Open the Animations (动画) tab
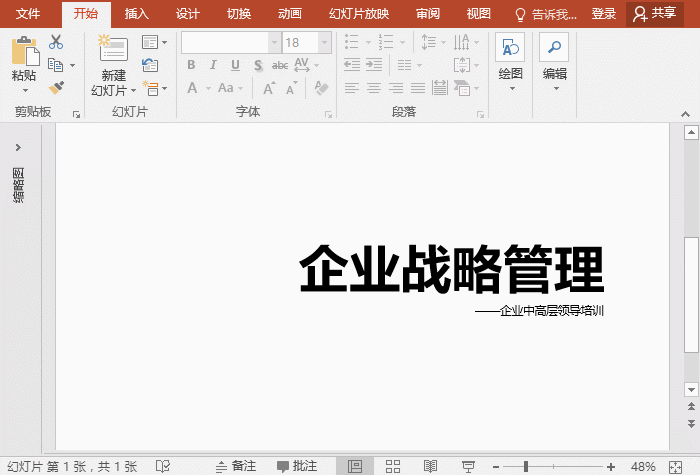Viewport: 700px width, 475px height. coord(290,14)
